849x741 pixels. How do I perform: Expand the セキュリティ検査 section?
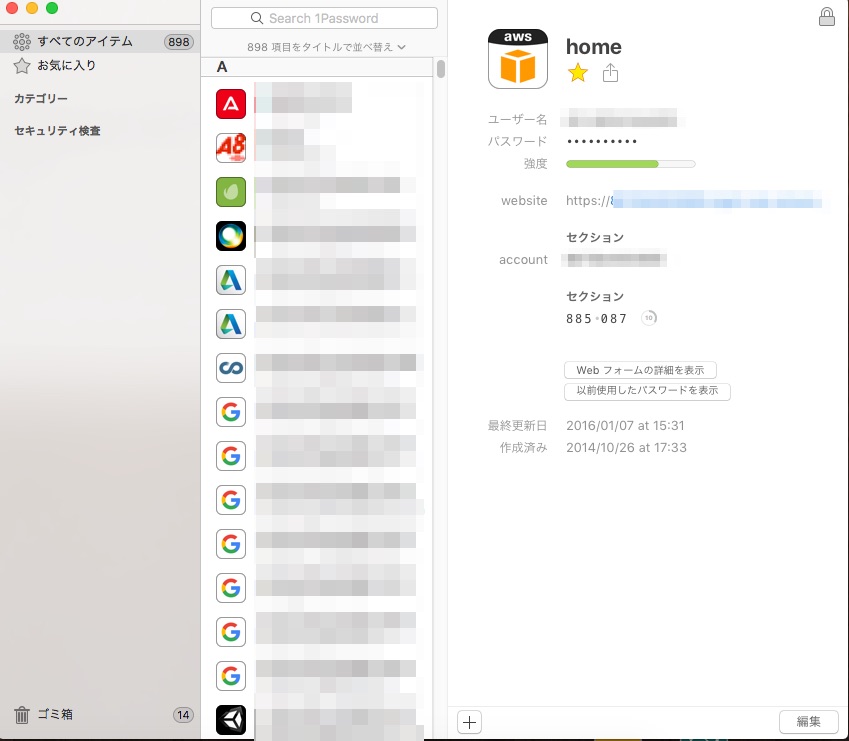[57, 130]
